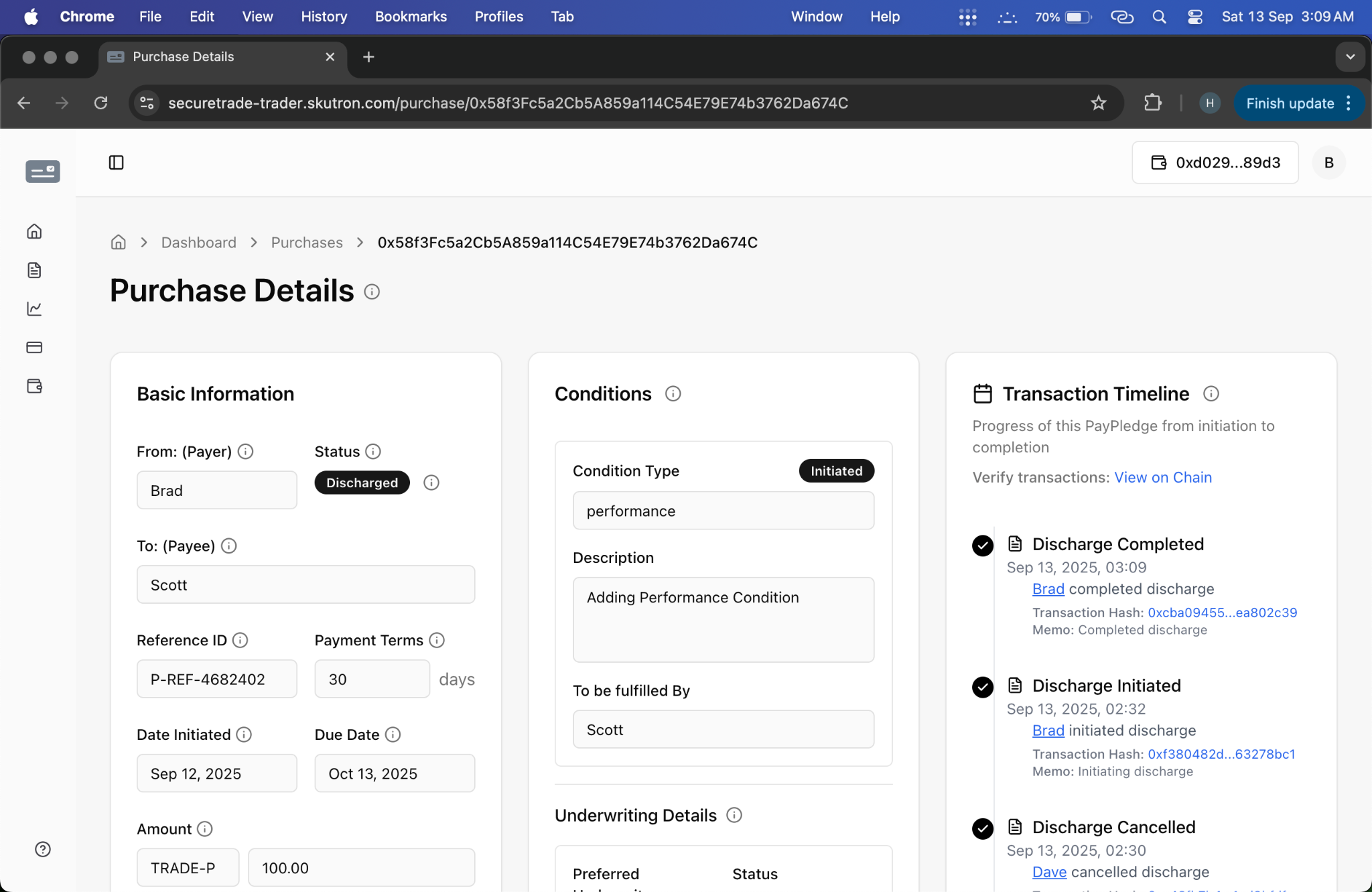Click the browser address bar URL
Viewport: 1372px width, 892px height.
(x=508, y=103)
